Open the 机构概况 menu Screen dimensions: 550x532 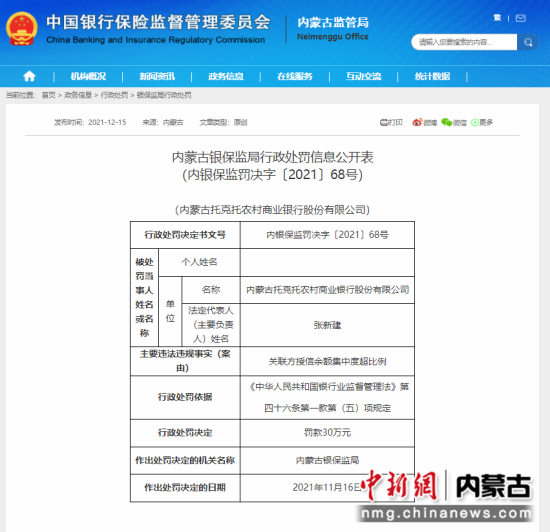[88, 76]
